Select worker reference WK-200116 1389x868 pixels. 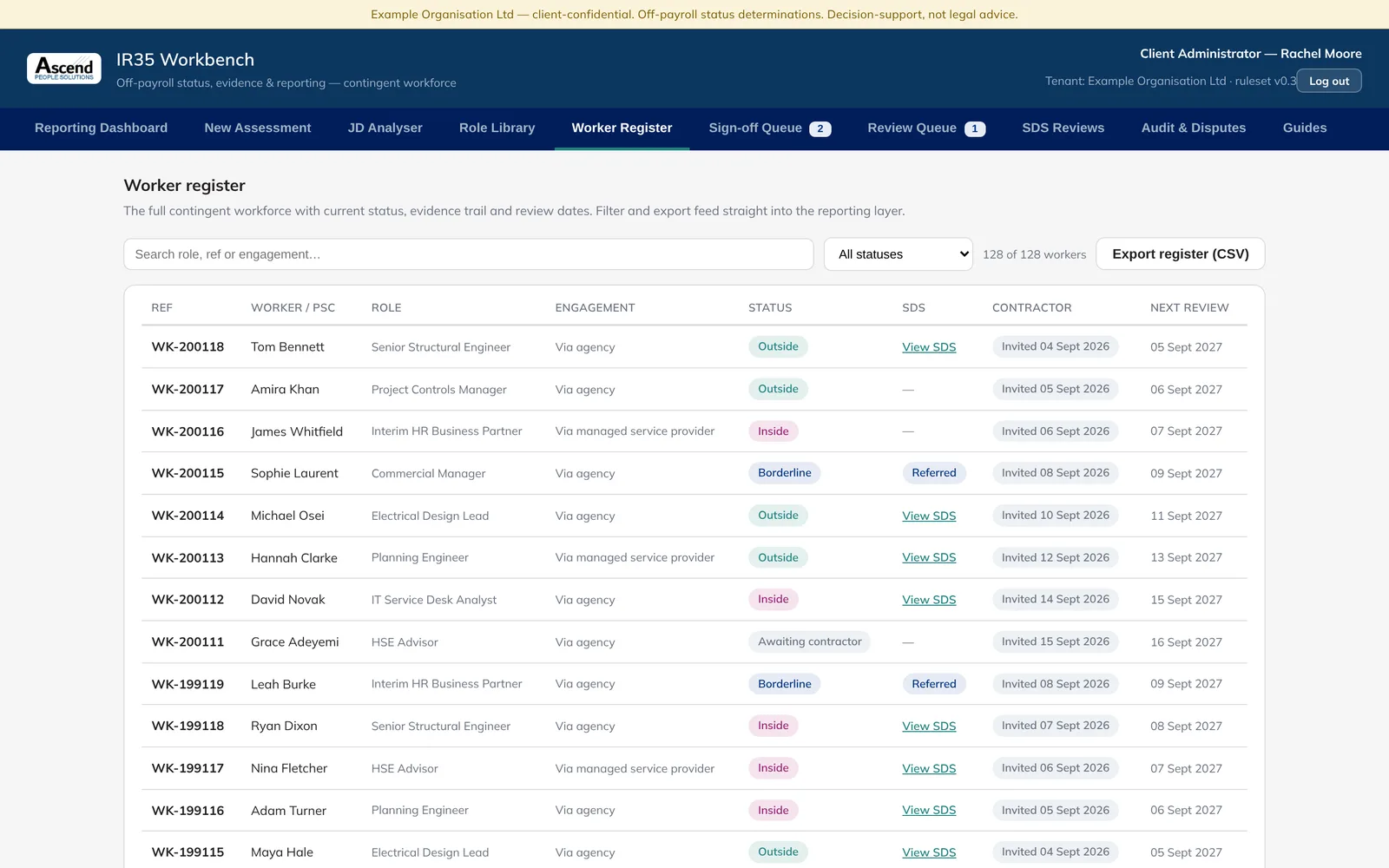click(x=188, y=431)
